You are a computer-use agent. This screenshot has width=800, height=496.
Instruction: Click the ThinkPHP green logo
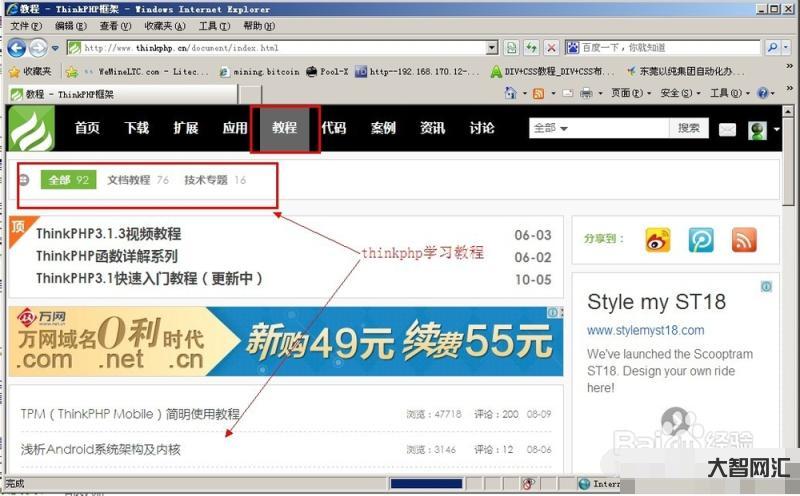pyautogui.click(x=32, y=129)
